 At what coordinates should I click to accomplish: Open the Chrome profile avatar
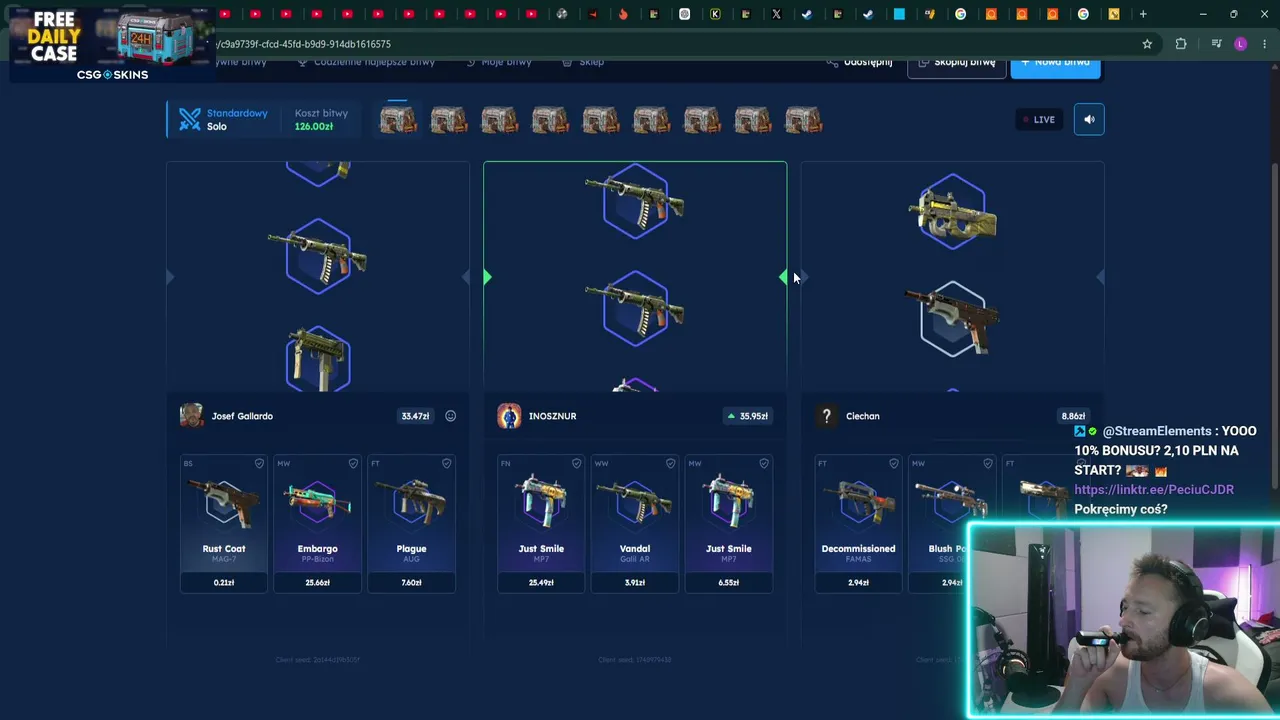[x=1241, y=44]
